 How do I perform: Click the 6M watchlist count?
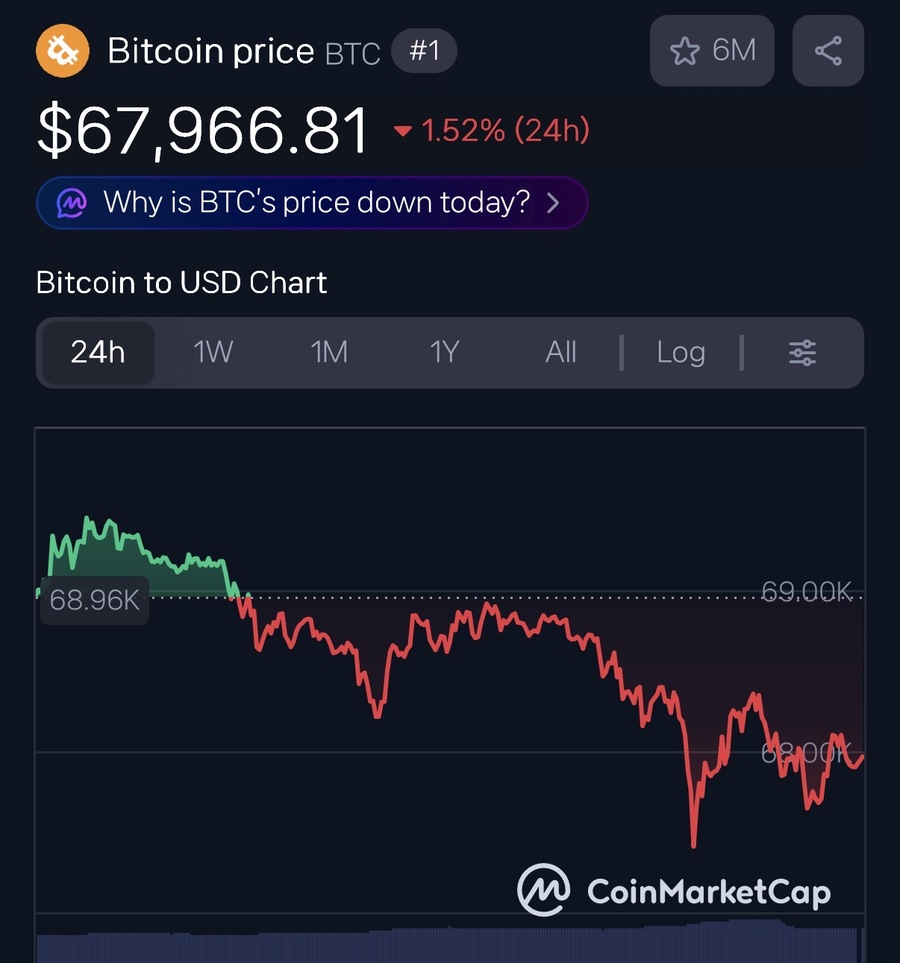(734, 50)
